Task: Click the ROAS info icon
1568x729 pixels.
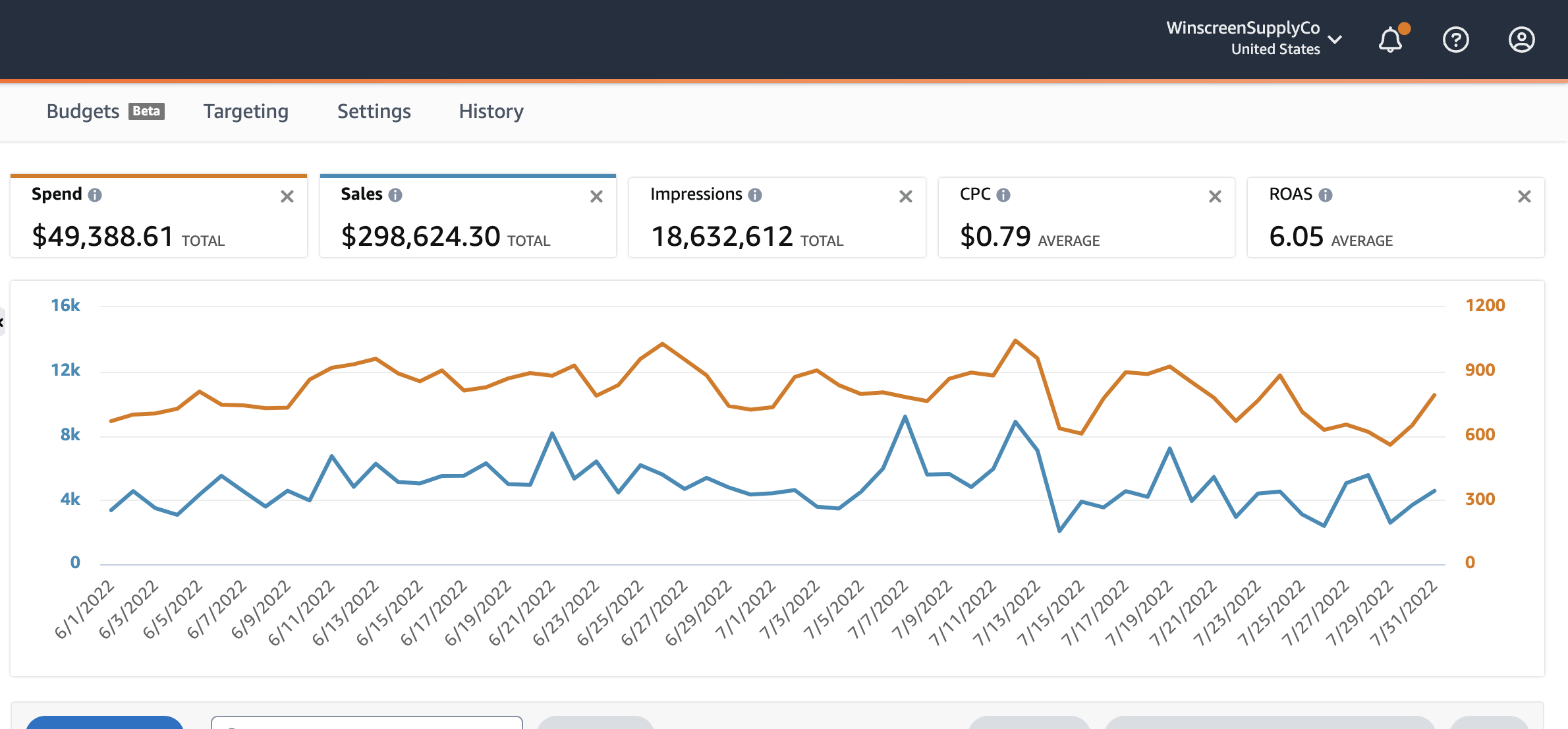Action: [1326, 195]
